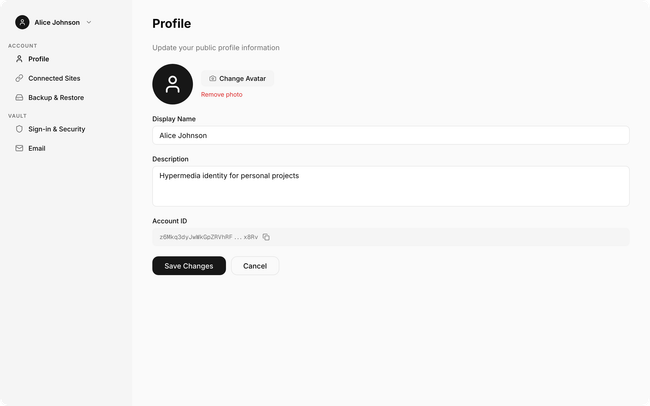Click the Email envelope icon
The image size is (650, 406).
click(x=19, y=148)
